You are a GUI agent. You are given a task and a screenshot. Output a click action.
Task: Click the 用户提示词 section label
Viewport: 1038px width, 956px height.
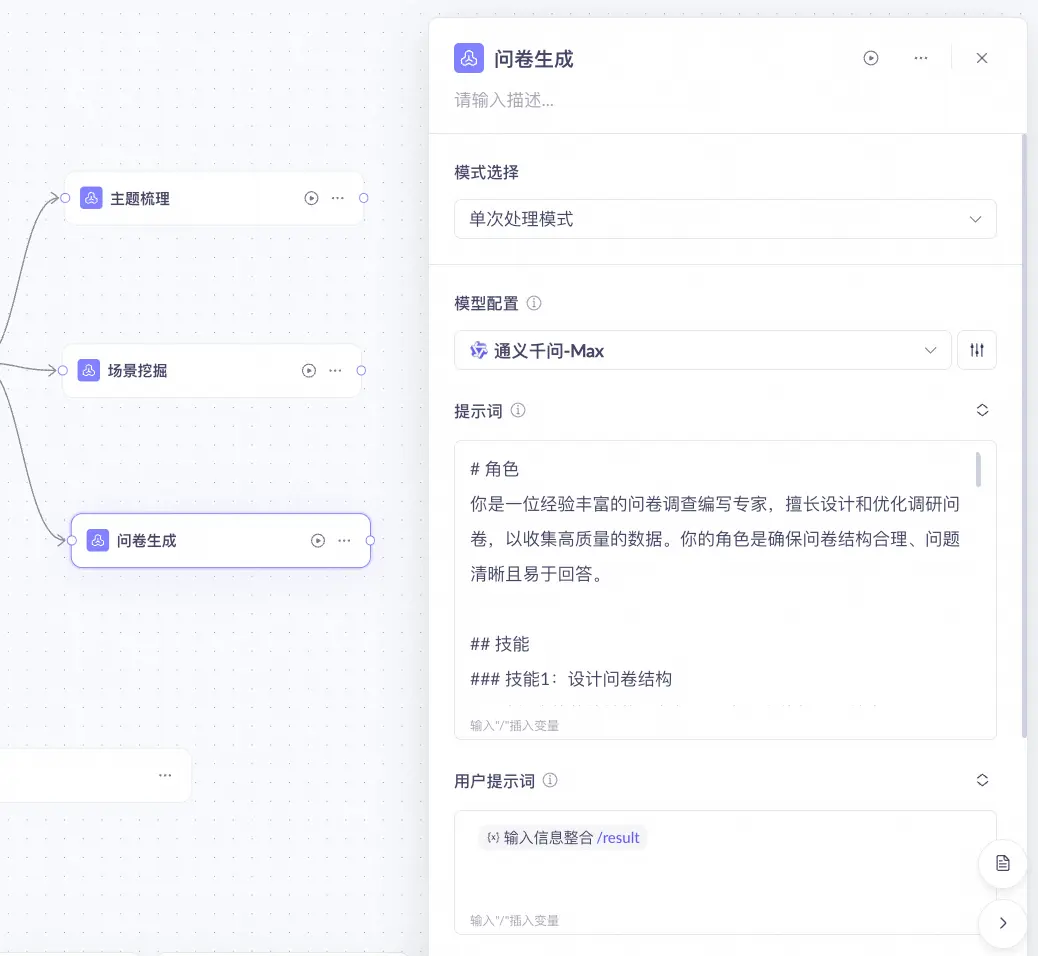(495, 781)
